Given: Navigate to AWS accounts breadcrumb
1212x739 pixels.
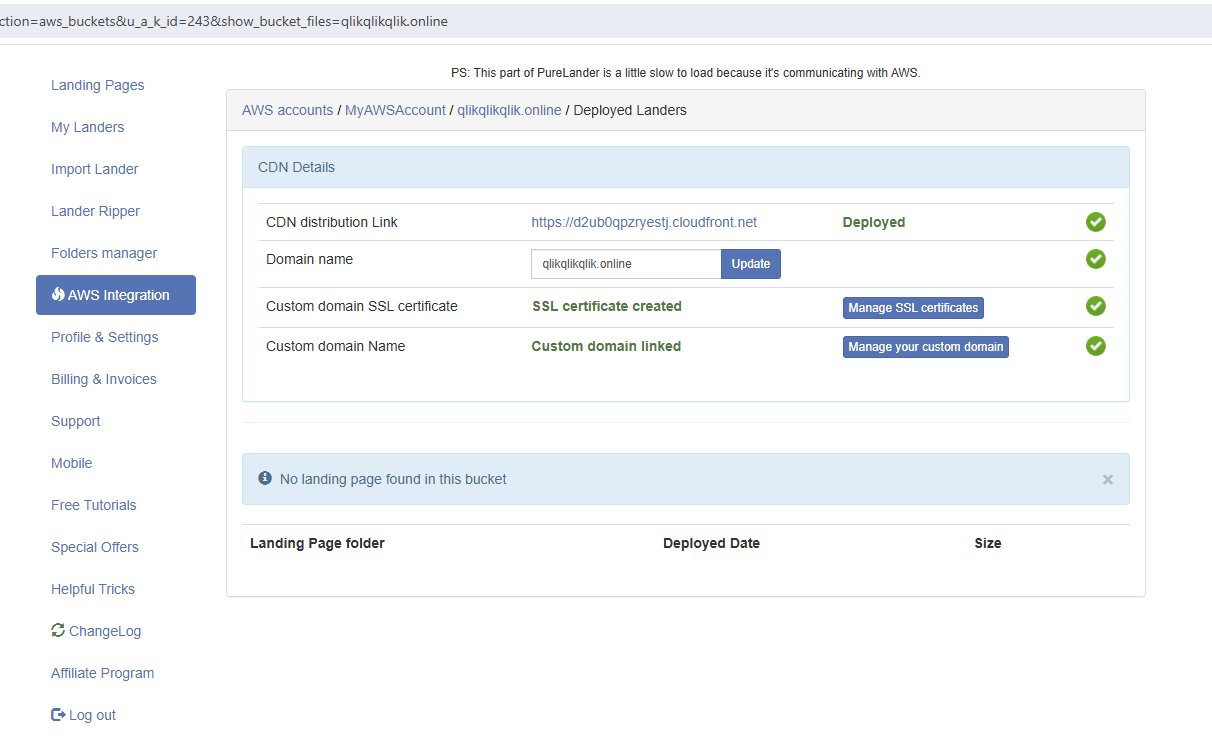Looking at the screenshot, I should 287,110.
